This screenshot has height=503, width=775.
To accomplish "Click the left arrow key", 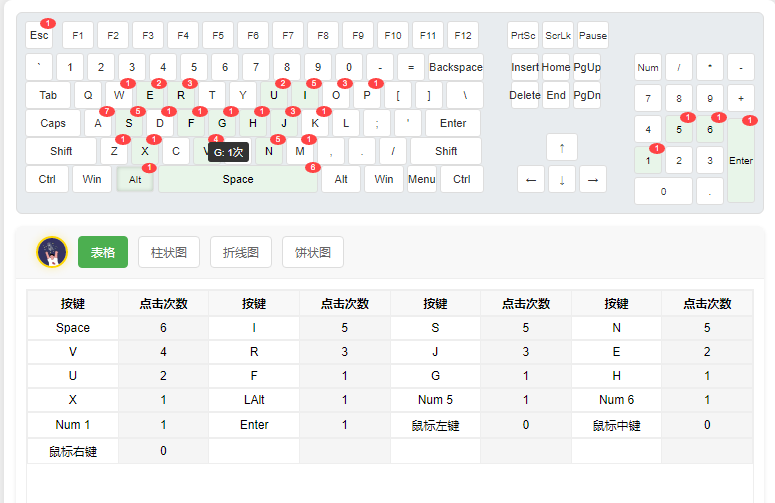I will [x=531, y=179].
